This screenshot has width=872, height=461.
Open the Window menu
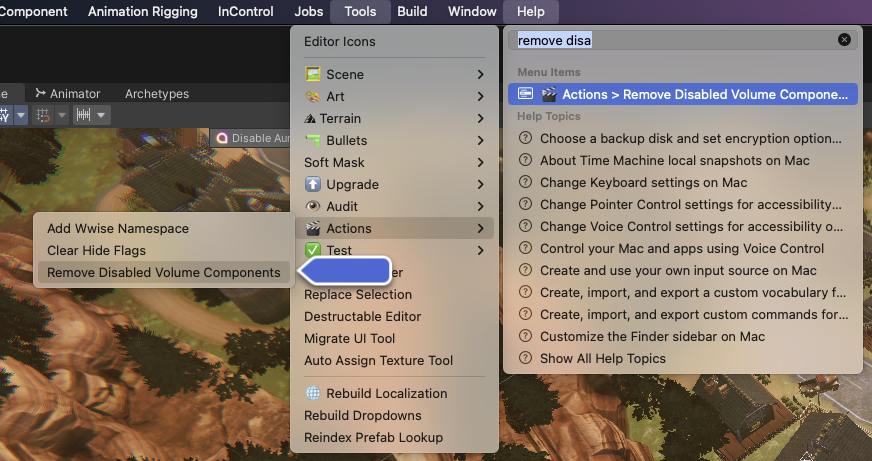point(472,12)
